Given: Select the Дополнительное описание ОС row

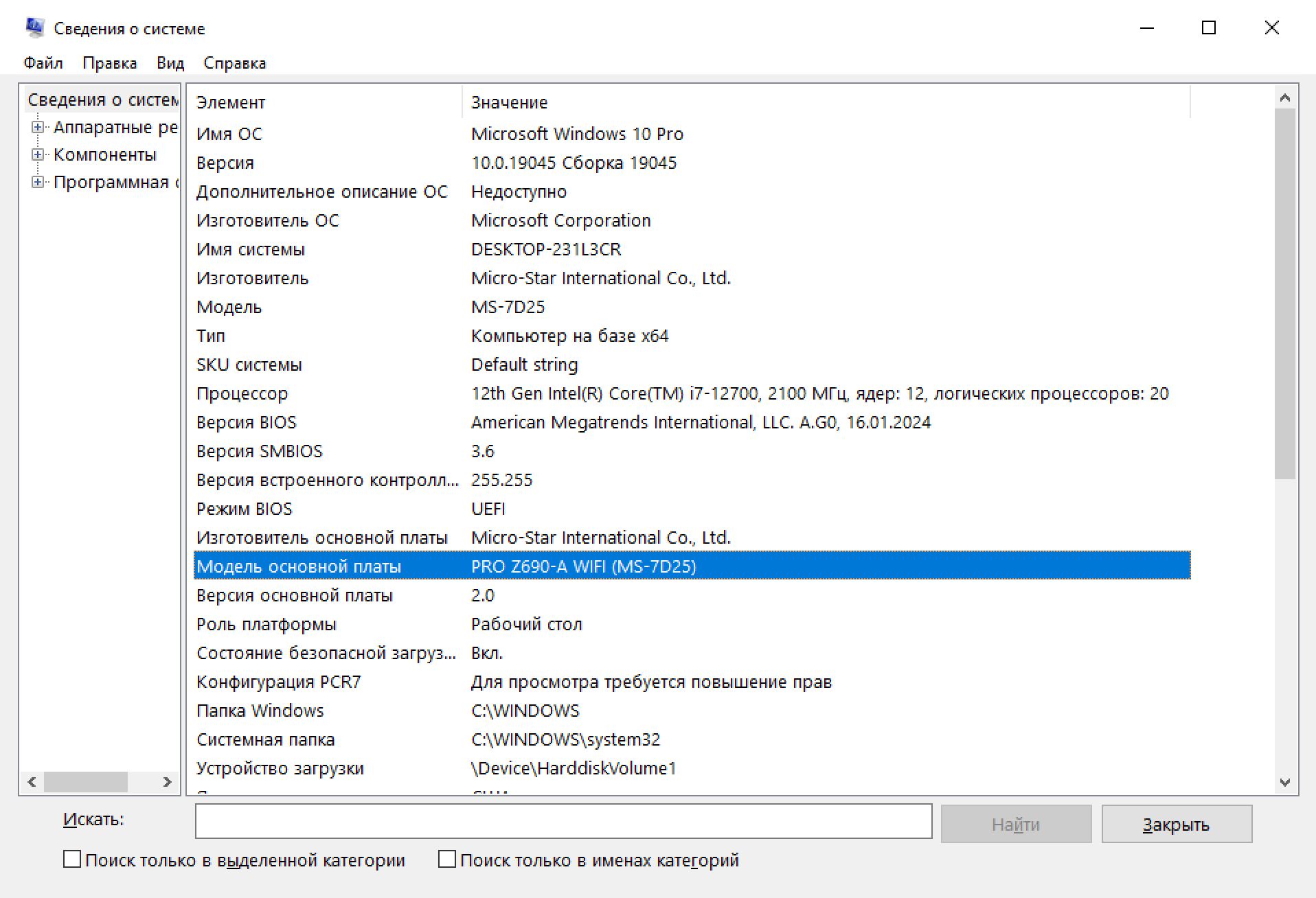Looking at the screenshot, I should coord(692,192).
